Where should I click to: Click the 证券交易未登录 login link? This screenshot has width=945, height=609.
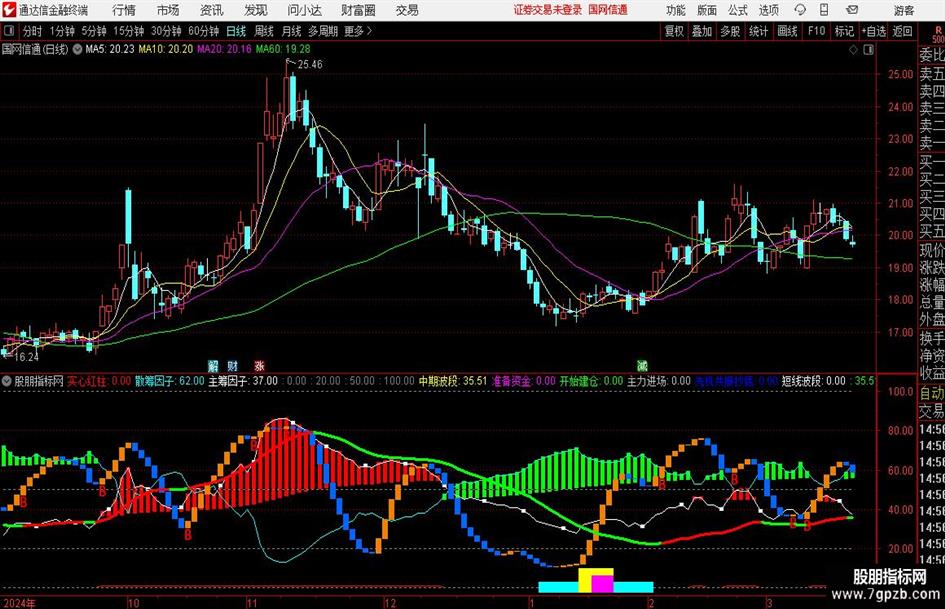pyautogui.click(x=548, y=10)
